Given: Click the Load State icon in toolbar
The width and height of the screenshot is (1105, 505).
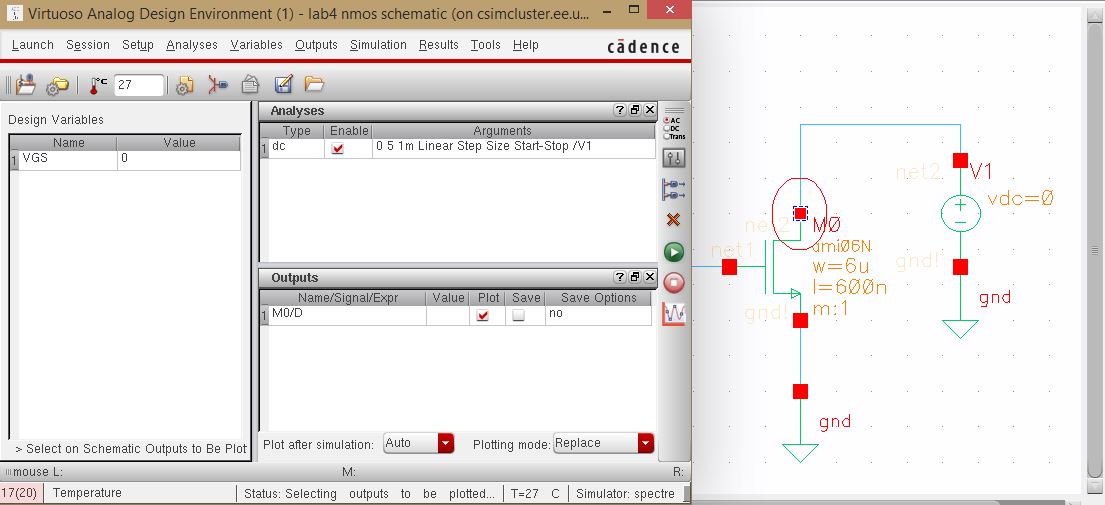Looking at the screenshot, I should point(26,85).
